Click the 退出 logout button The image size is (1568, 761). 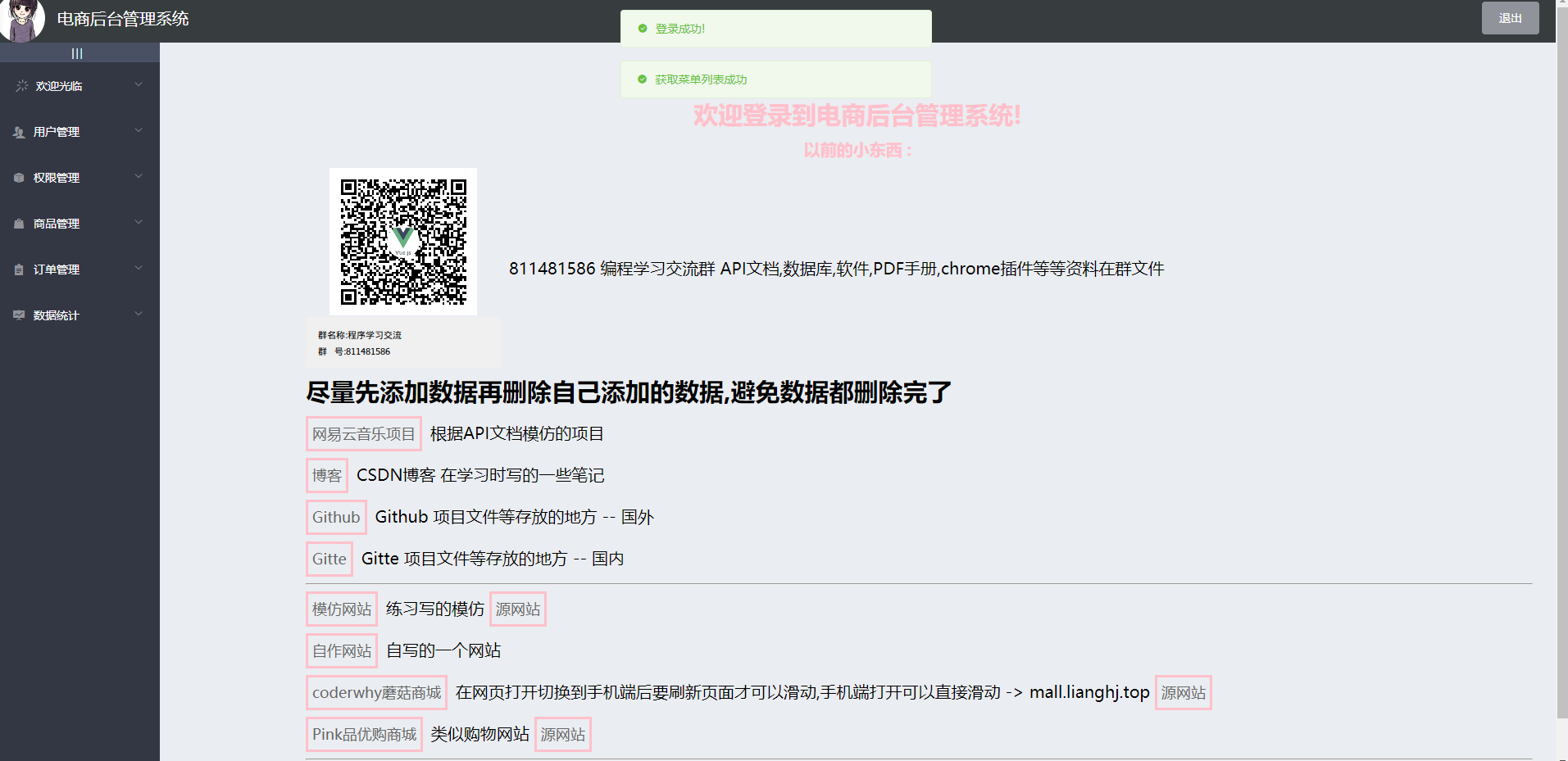pyautogui.click(x=1510, y=18)
